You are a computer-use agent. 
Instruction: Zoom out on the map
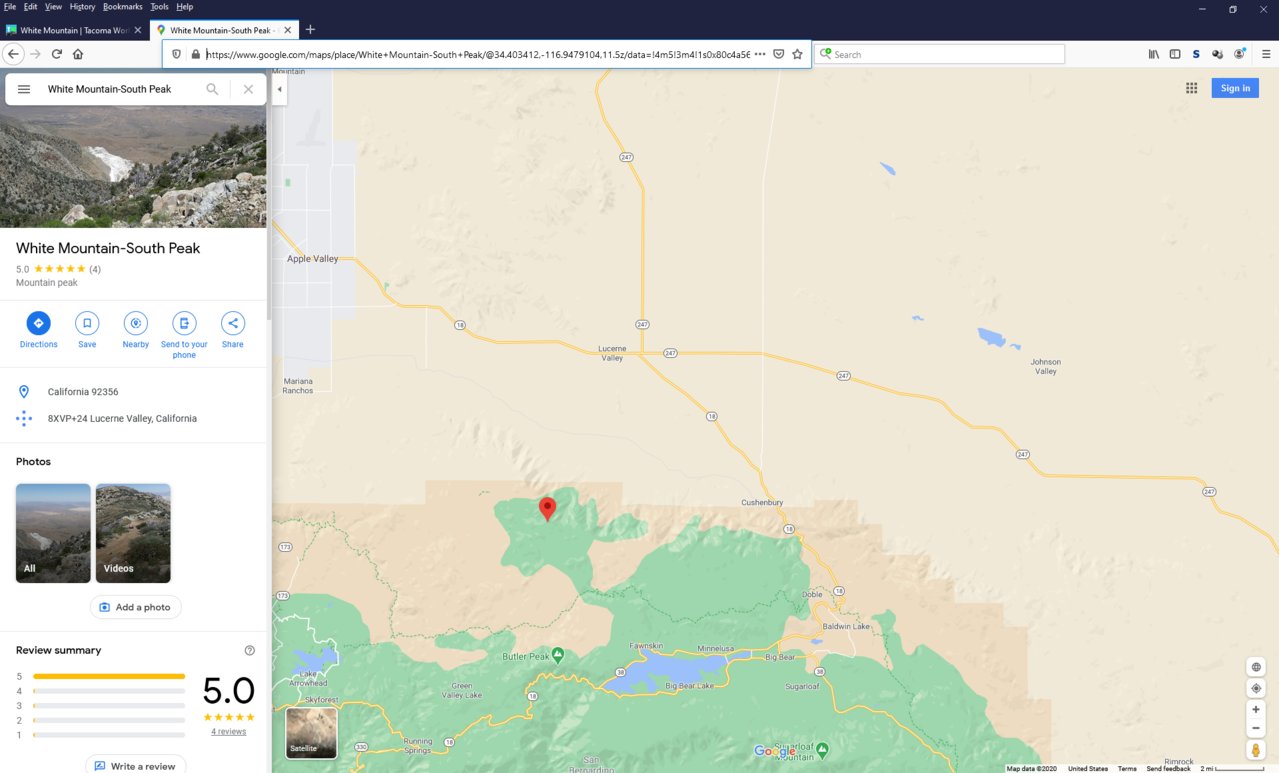click(x=1256, y=728)
